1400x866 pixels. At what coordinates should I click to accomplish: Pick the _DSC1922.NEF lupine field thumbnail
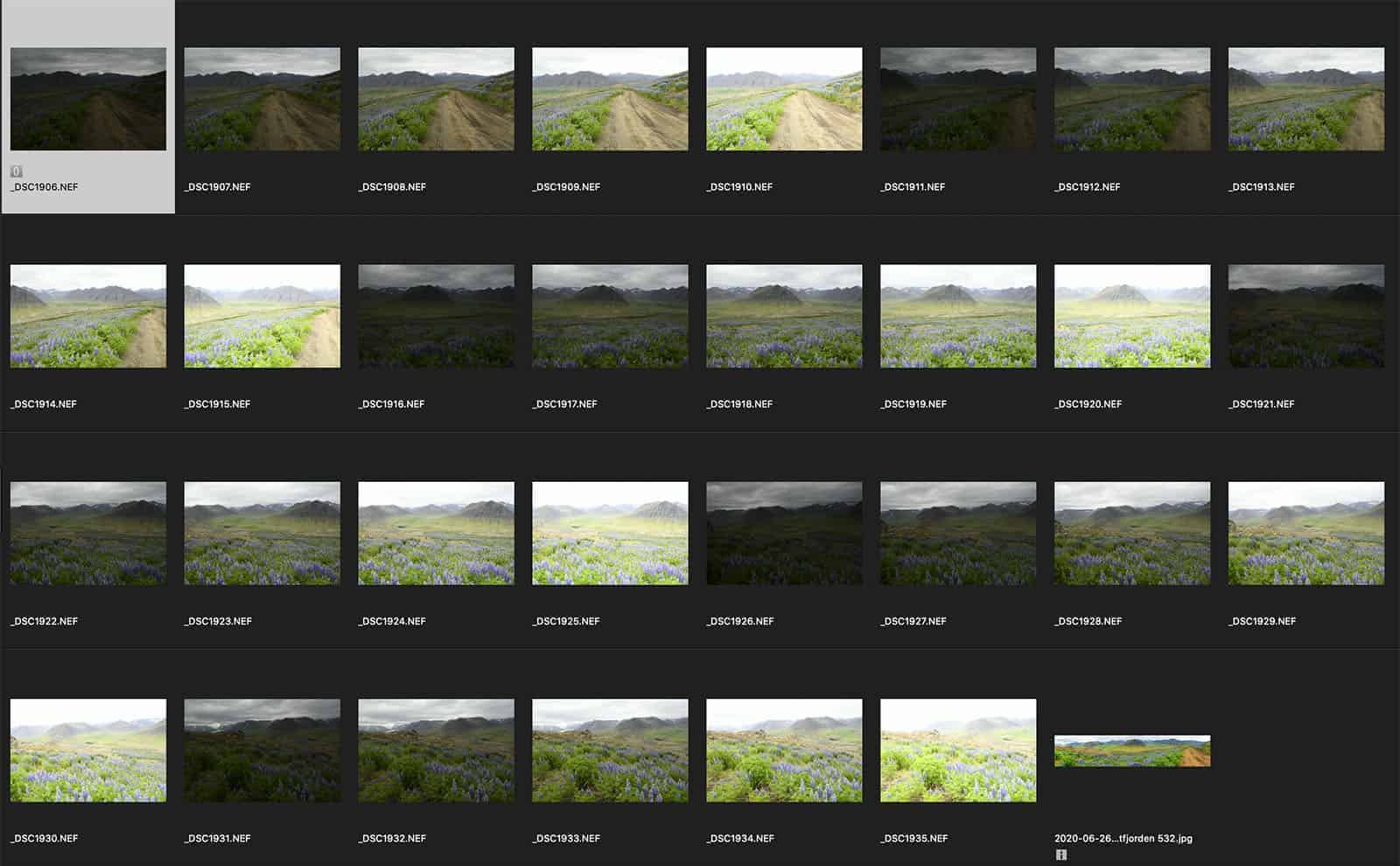(x=87, y=533)
